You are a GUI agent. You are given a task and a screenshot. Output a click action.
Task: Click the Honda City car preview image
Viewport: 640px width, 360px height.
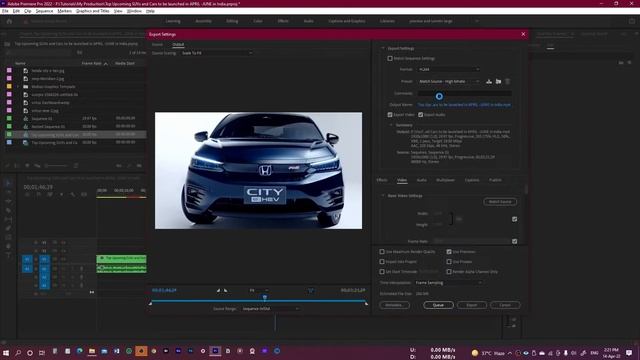point(258,171)
